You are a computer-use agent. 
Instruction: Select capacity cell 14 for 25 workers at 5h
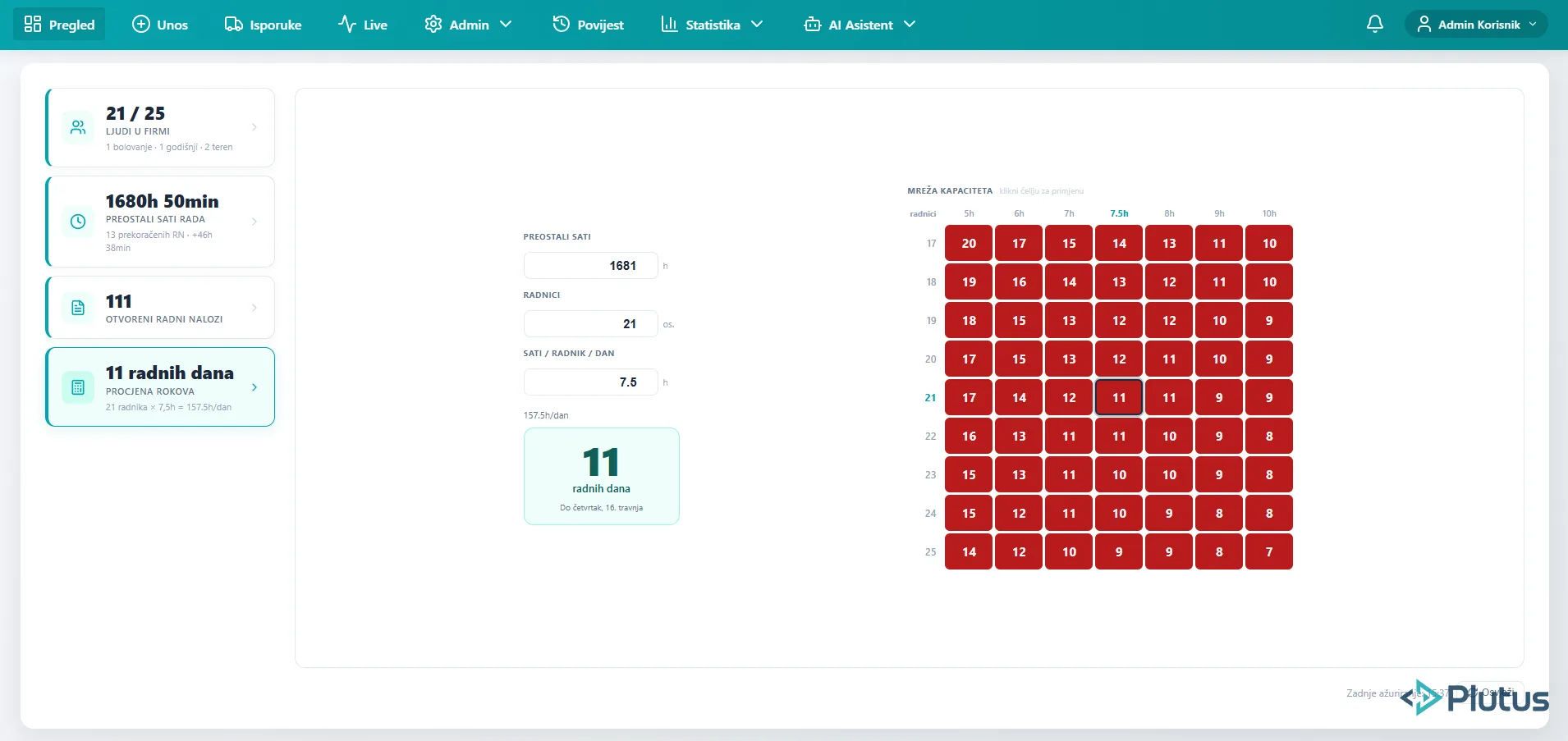pyautogui.click(x=969, y=551)
